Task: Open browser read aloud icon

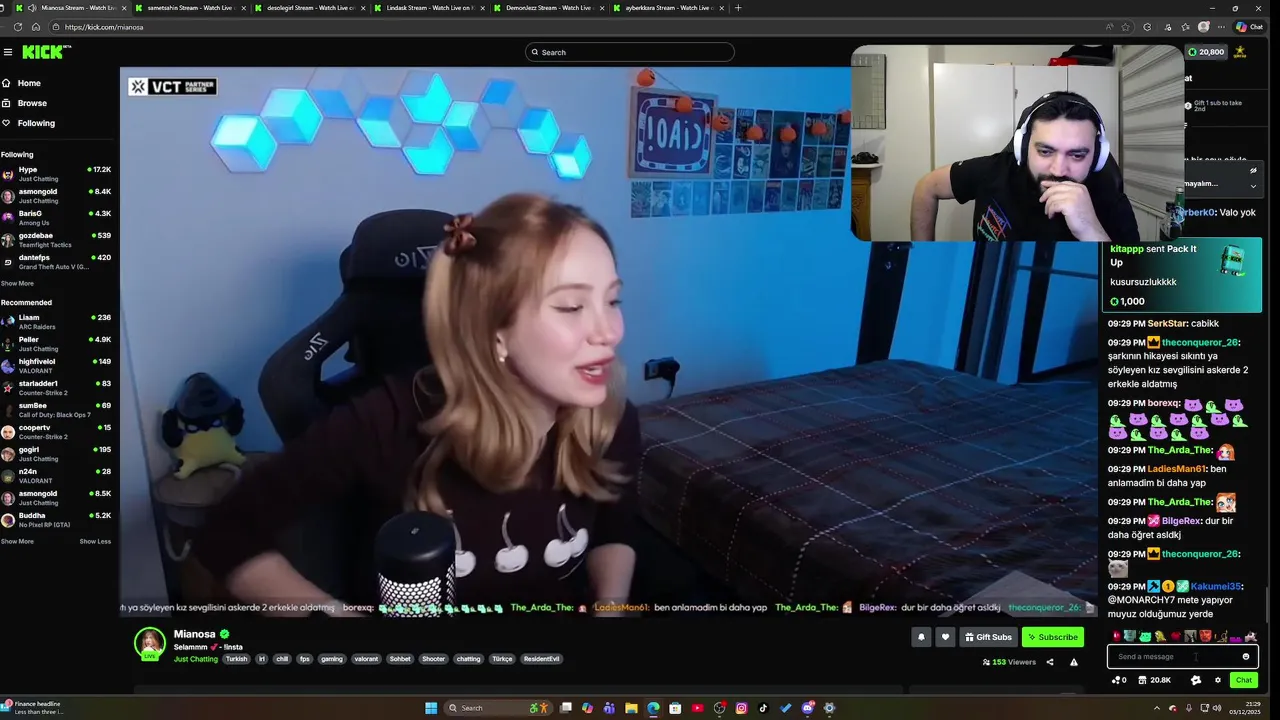Action: click(1109, 27)
